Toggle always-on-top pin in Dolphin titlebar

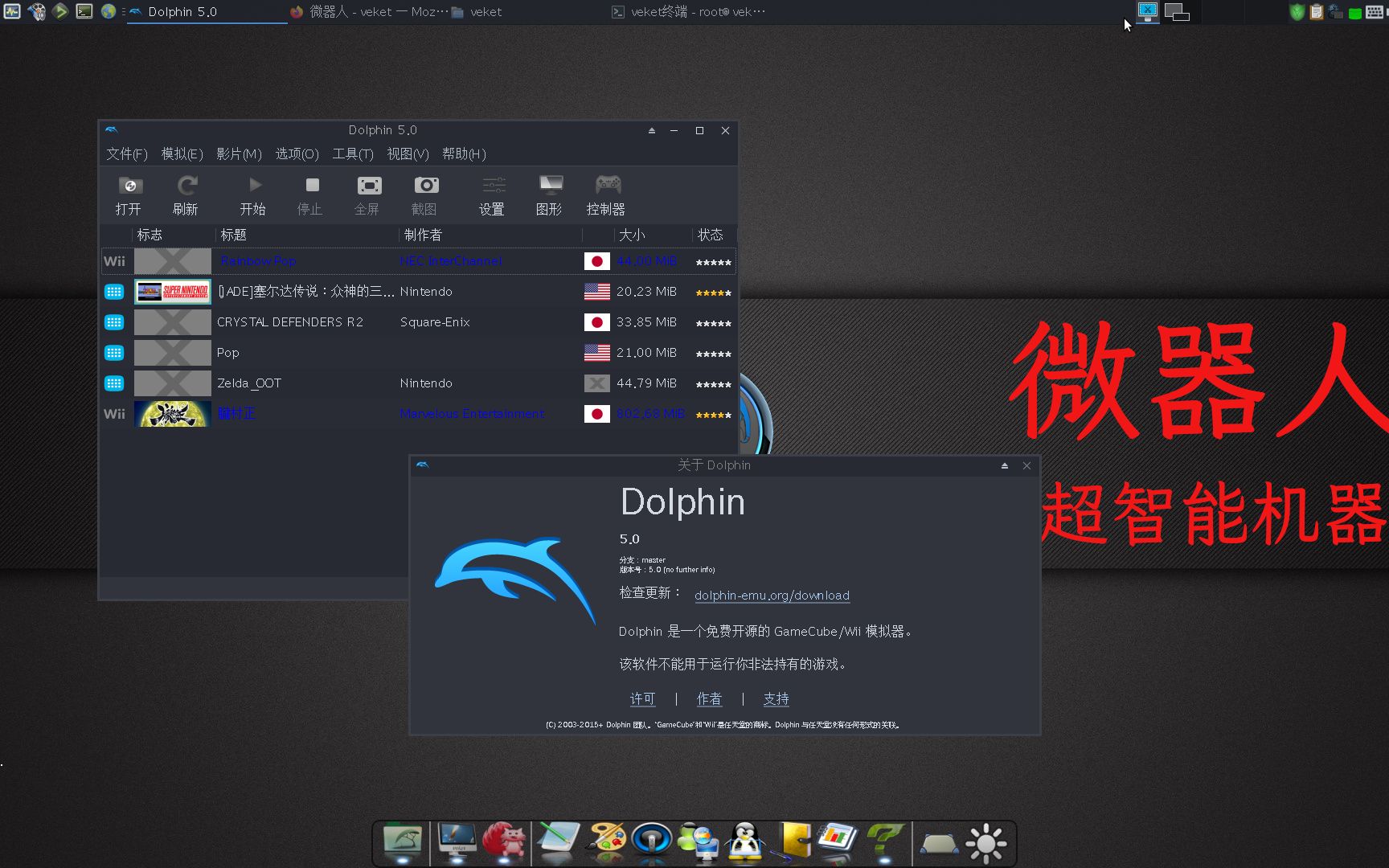pos(651,130)
